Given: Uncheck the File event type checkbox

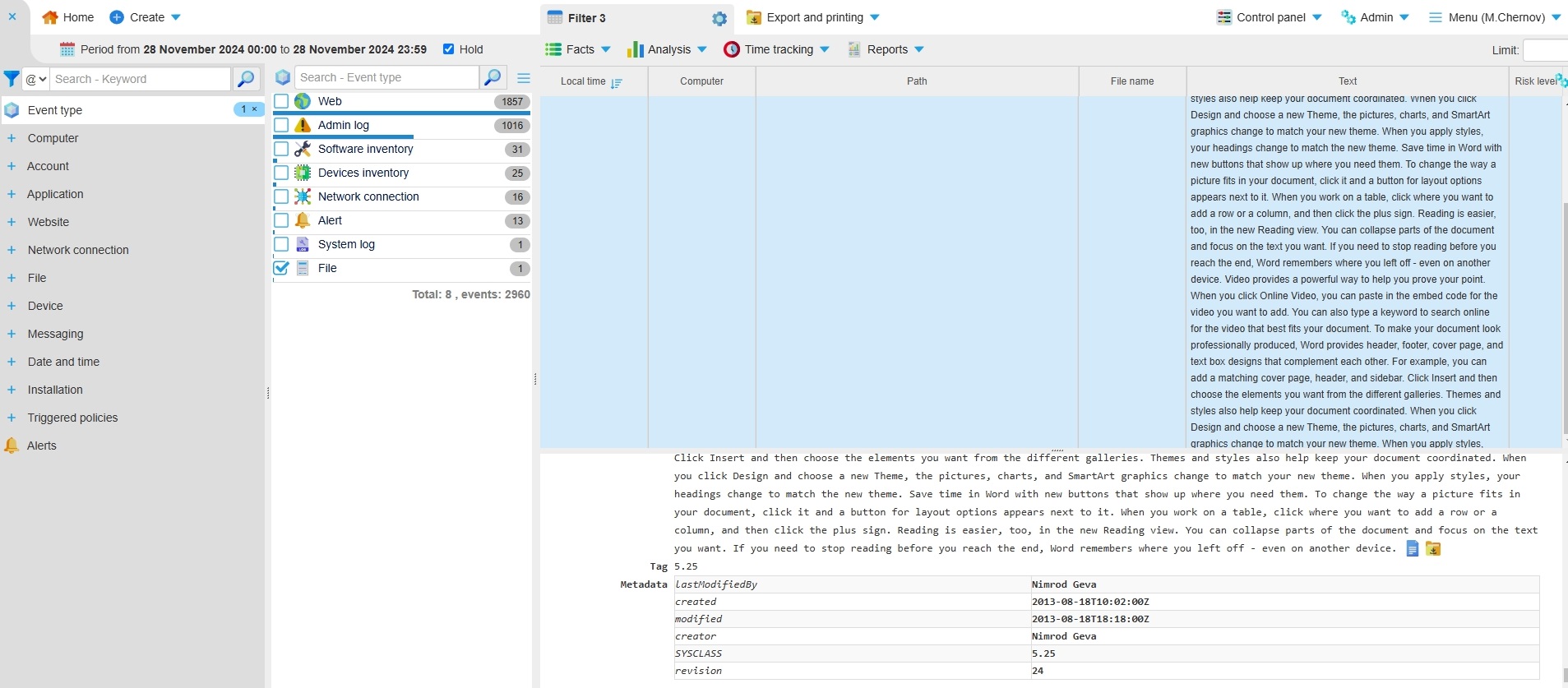Looking at the screenshot, I should 282,268.
